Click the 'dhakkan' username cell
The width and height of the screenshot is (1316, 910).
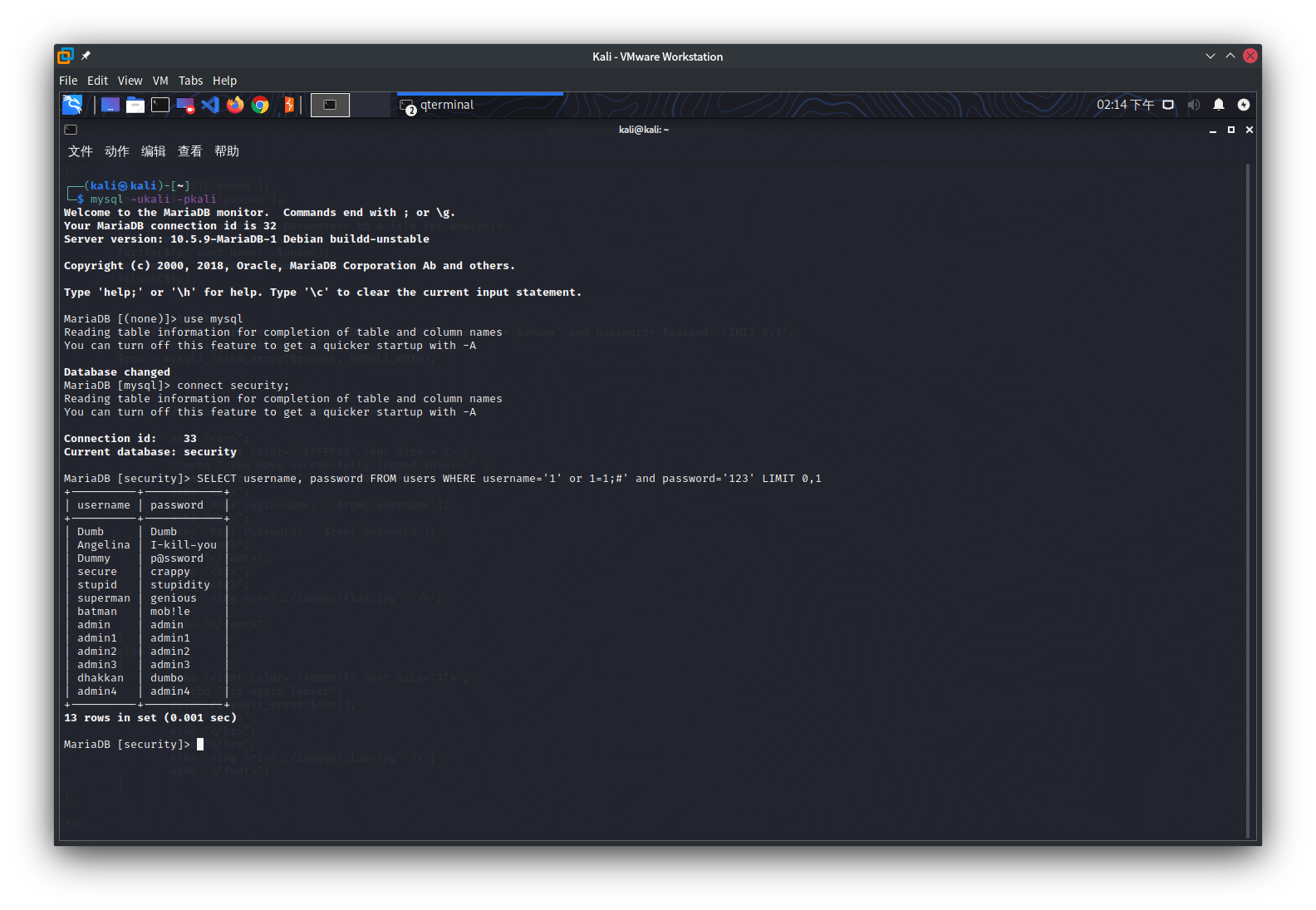coord(101,678)
